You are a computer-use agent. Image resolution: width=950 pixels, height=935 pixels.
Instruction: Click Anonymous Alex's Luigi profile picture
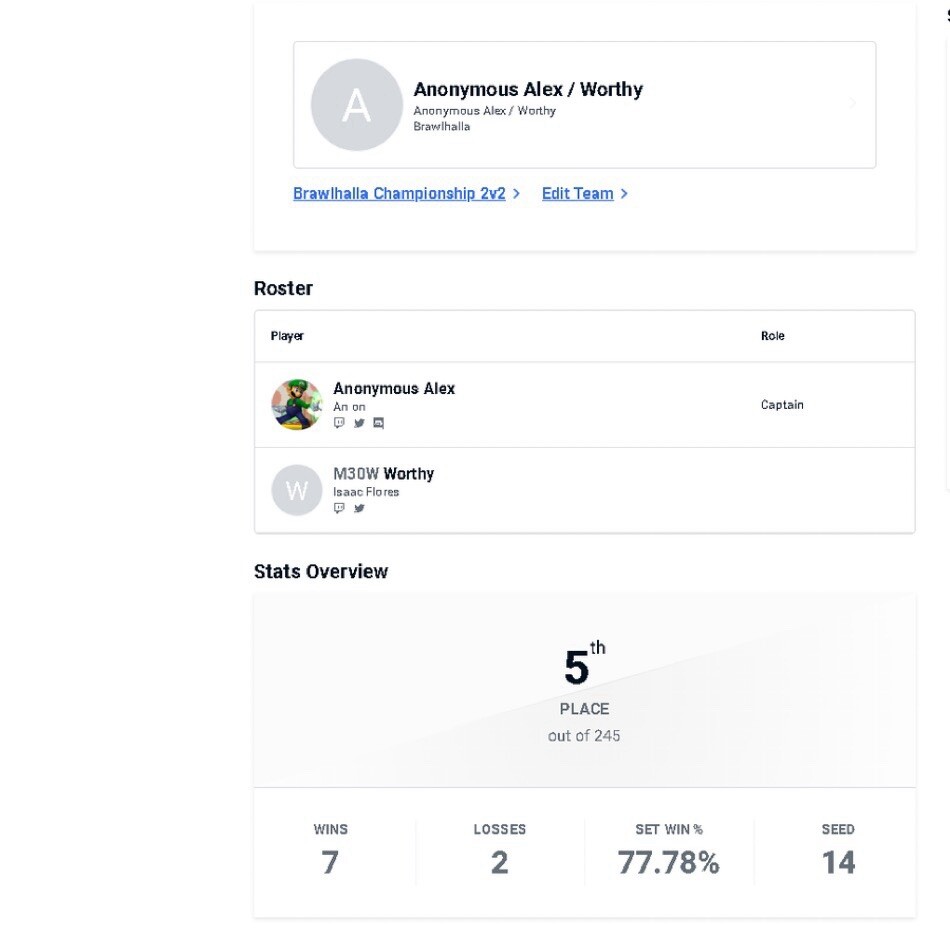click(x=297, y=405)
